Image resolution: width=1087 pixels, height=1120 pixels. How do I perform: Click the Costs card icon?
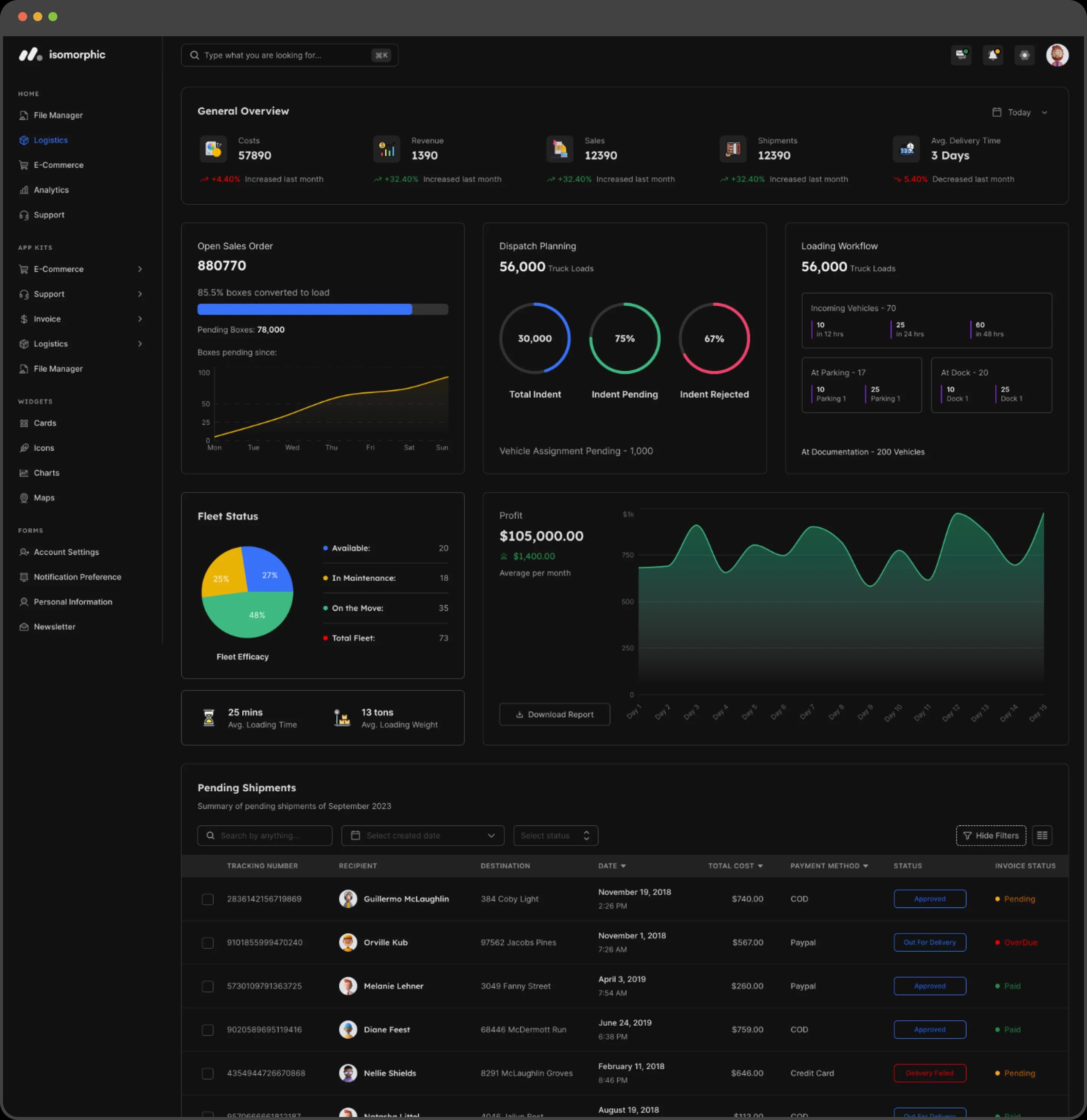click(x=213, y=149)
